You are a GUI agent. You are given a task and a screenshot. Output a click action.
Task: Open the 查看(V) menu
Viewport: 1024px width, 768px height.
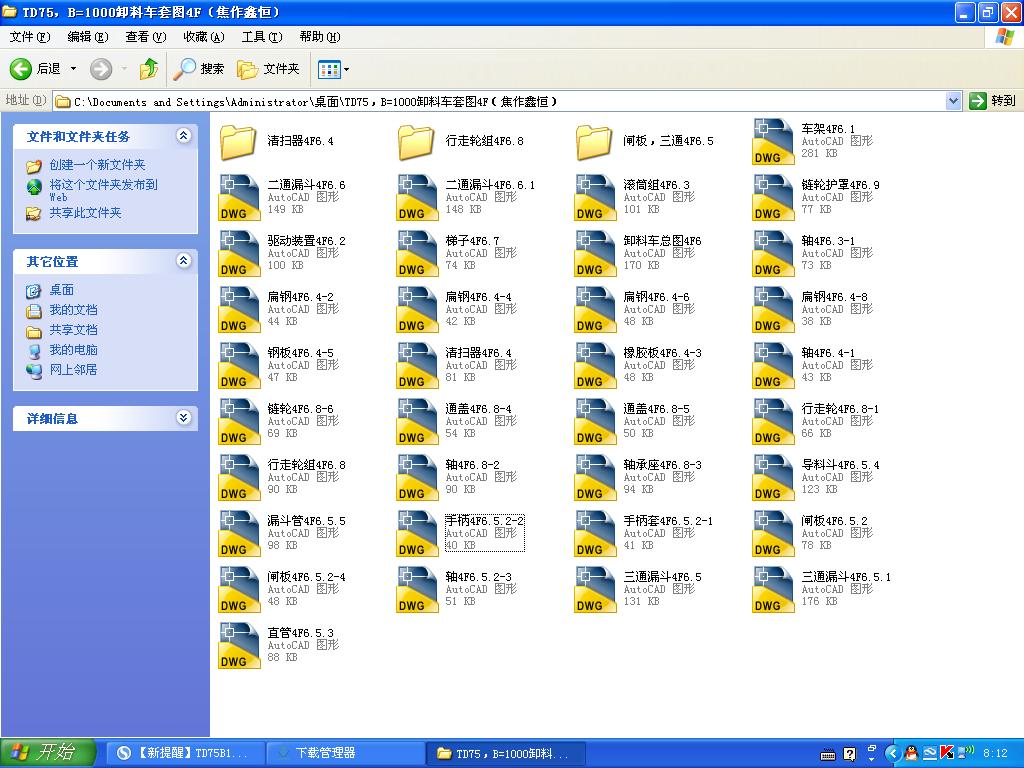point(146,37)
